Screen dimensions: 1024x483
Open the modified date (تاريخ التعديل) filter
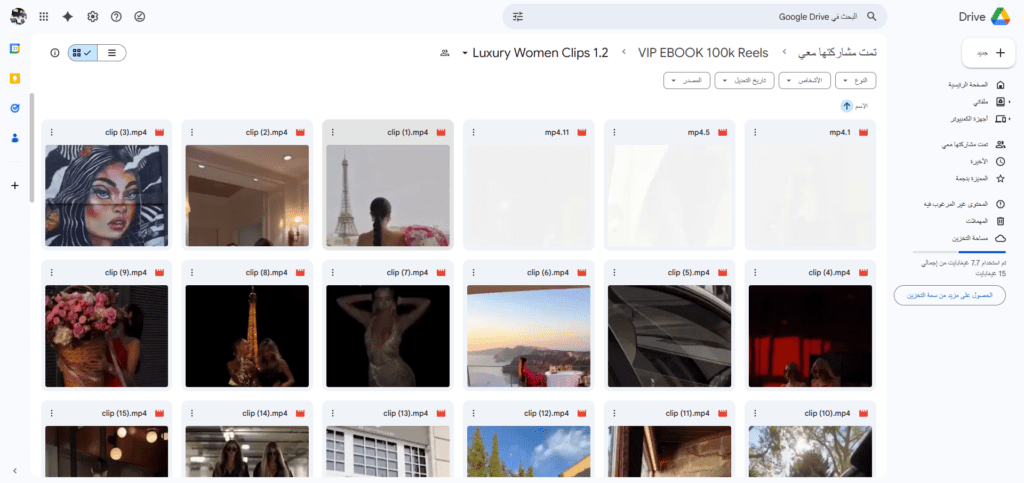tap(744, 80)
